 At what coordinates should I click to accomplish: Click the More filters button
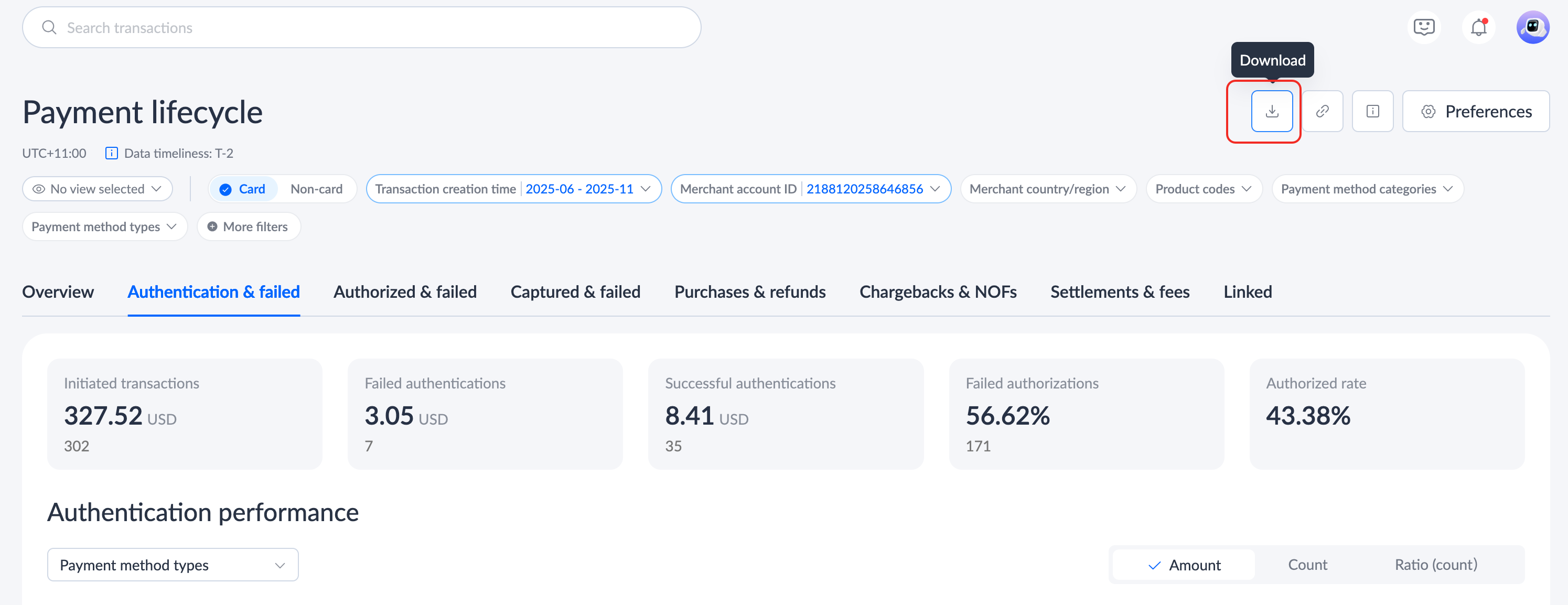[249, 227]
